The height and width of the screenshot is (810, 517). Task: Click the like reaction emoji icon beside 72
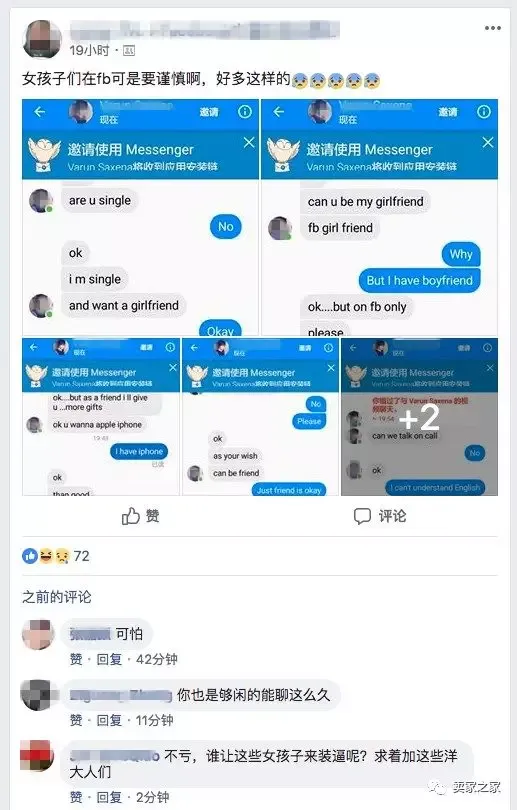tap(30, 556)
